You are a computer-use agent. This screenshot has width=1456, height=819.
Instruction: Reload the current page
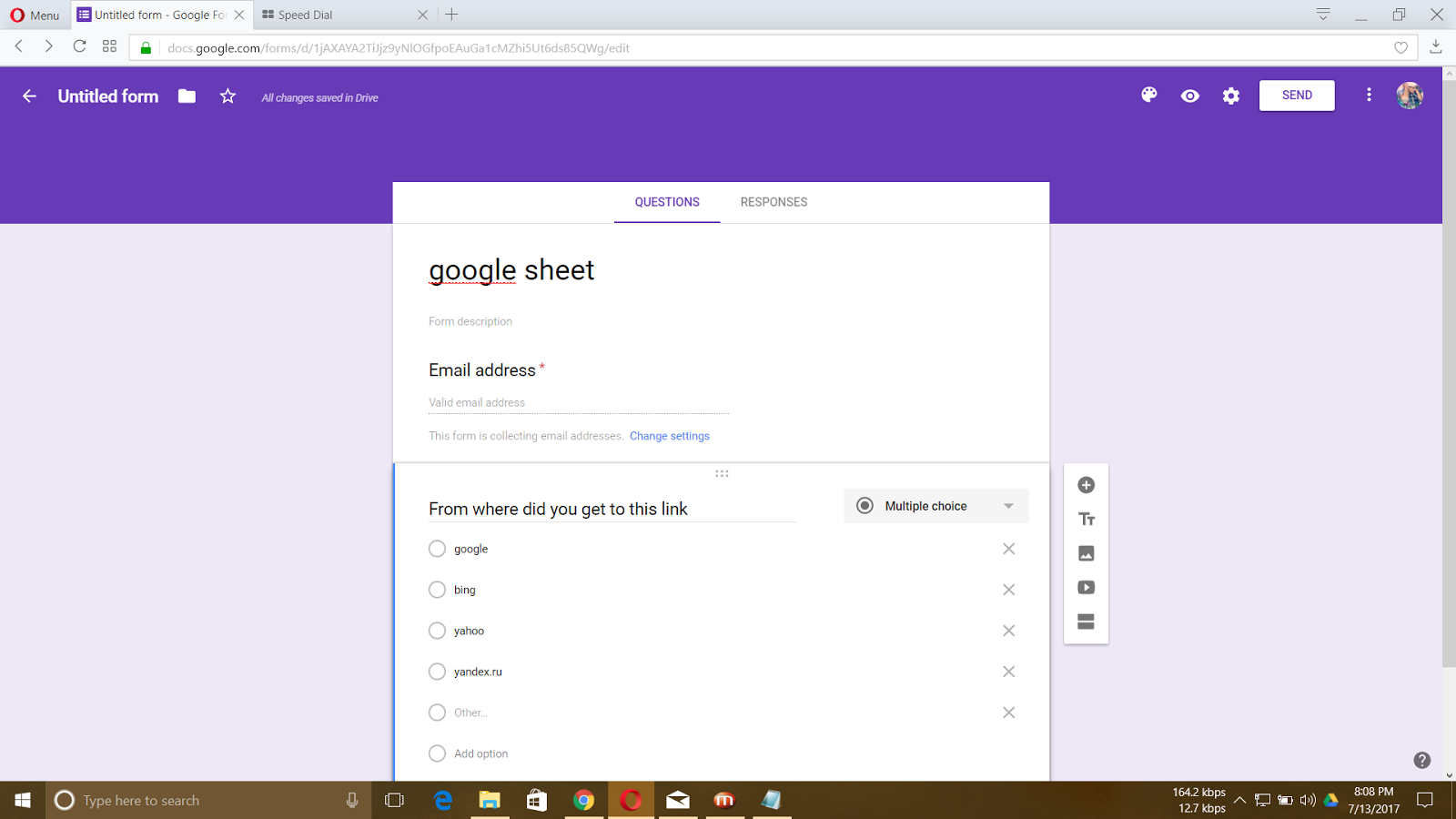[80, 46]
